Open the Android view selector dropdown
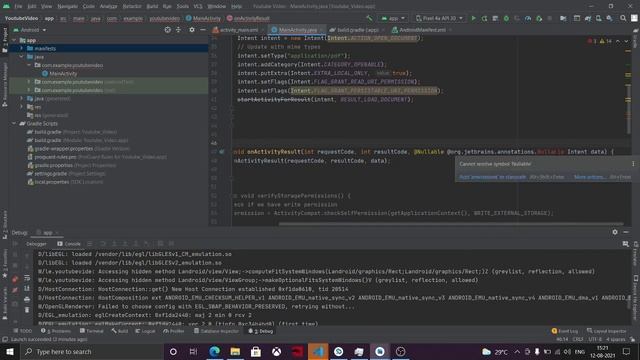 30,30
